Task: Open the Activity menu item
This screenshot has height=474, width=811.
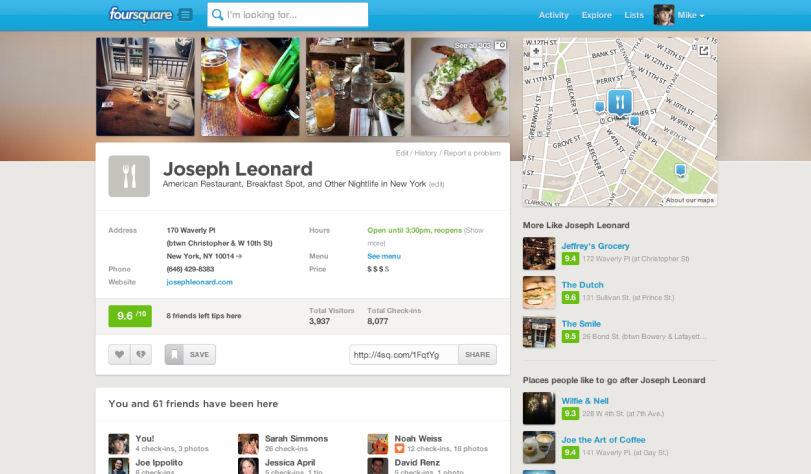Action: coord(553,15)
